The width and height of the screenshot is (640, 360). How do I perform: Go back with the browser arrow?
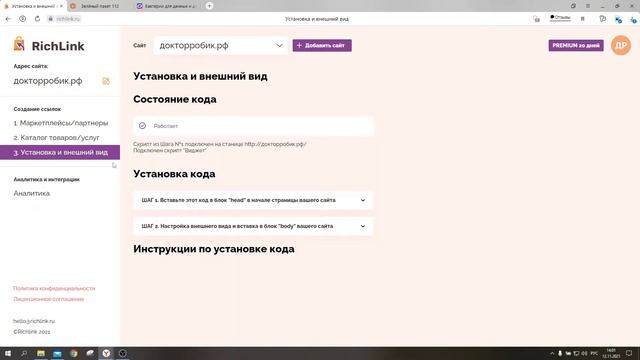[x=8, y=19]
